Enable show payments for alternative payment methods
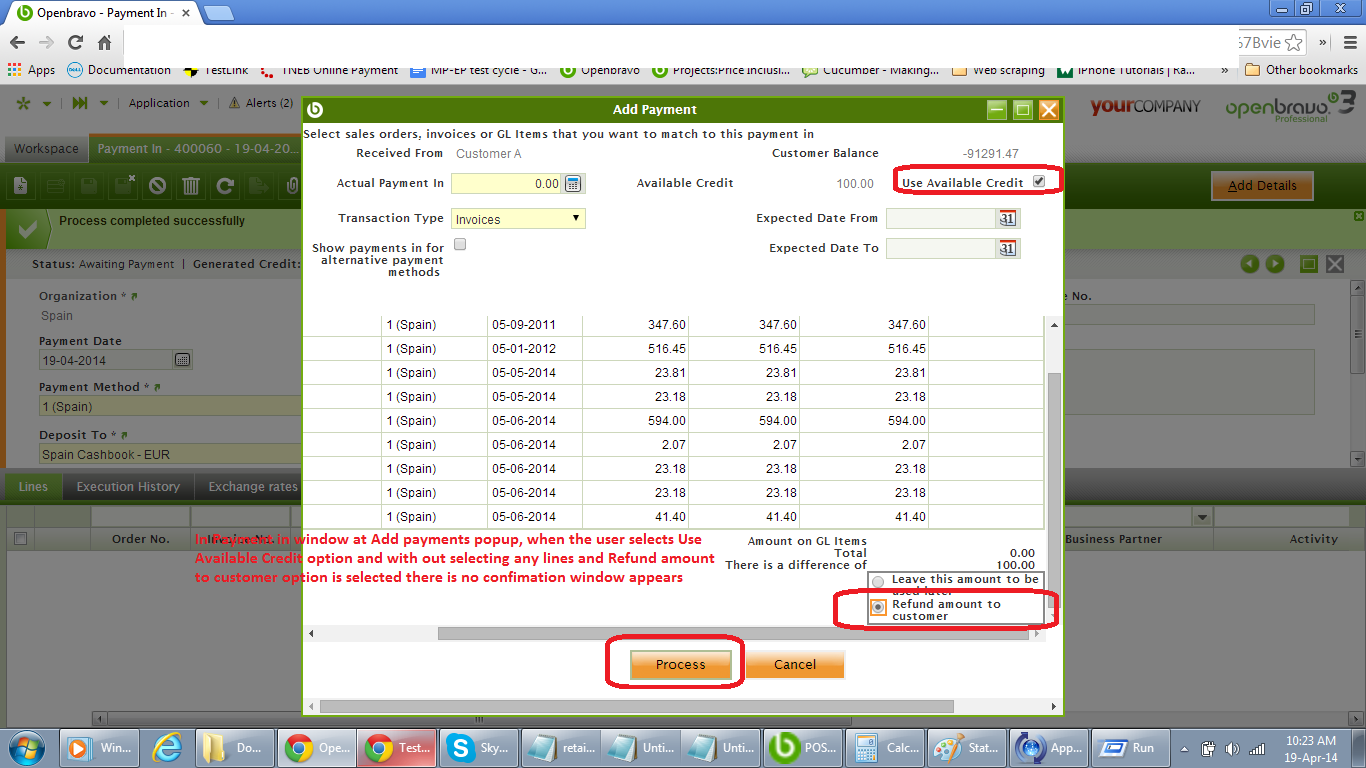The width and height of the screenshot is (1366, 768). pos(460,244)
